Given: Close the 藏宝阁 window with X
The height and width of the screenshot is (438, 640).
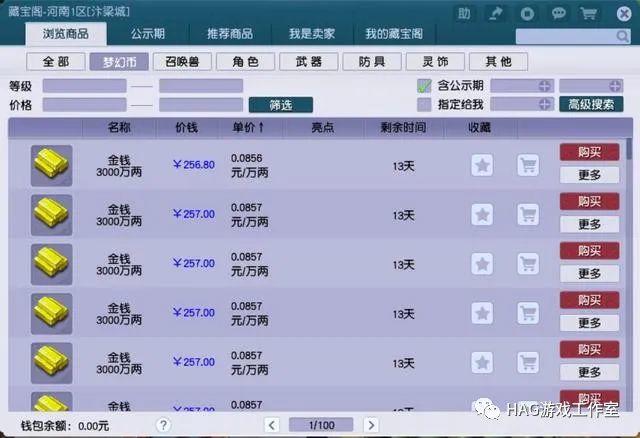Looking at the screenshot, I should (624, 14).
